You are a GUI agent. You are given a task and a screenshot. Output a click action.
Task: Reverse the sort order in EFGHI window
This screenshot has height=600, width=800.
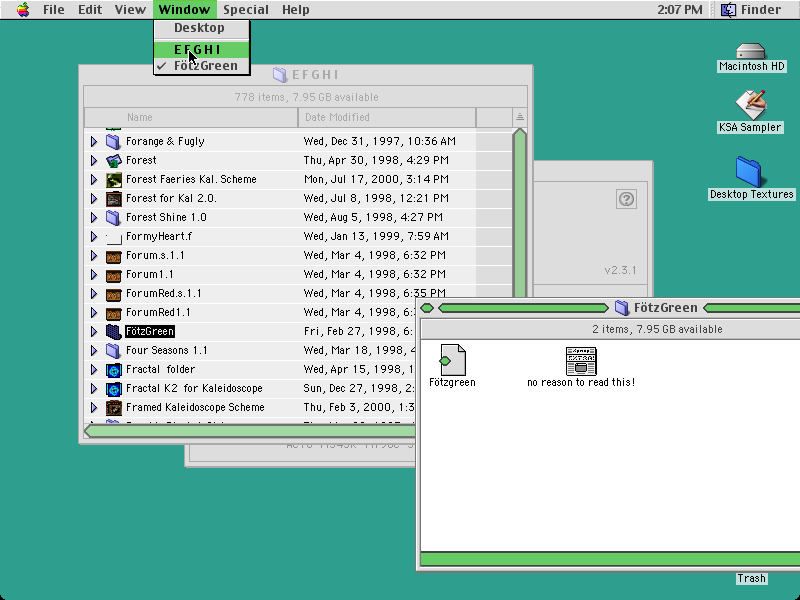coord(520,117)
